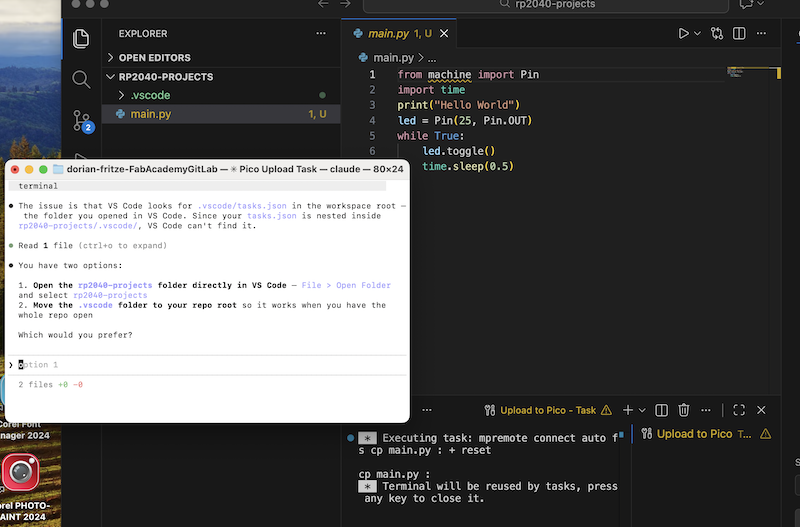Create a new terminal with plus icon
The image size is (800, 527).
628,410
